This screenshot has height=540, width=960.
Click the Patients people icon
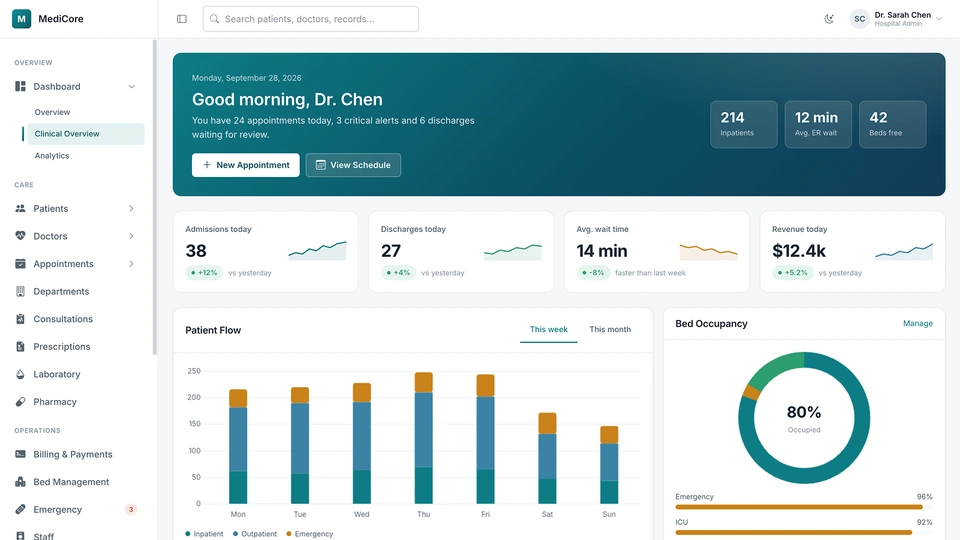(x=20, y=209)
